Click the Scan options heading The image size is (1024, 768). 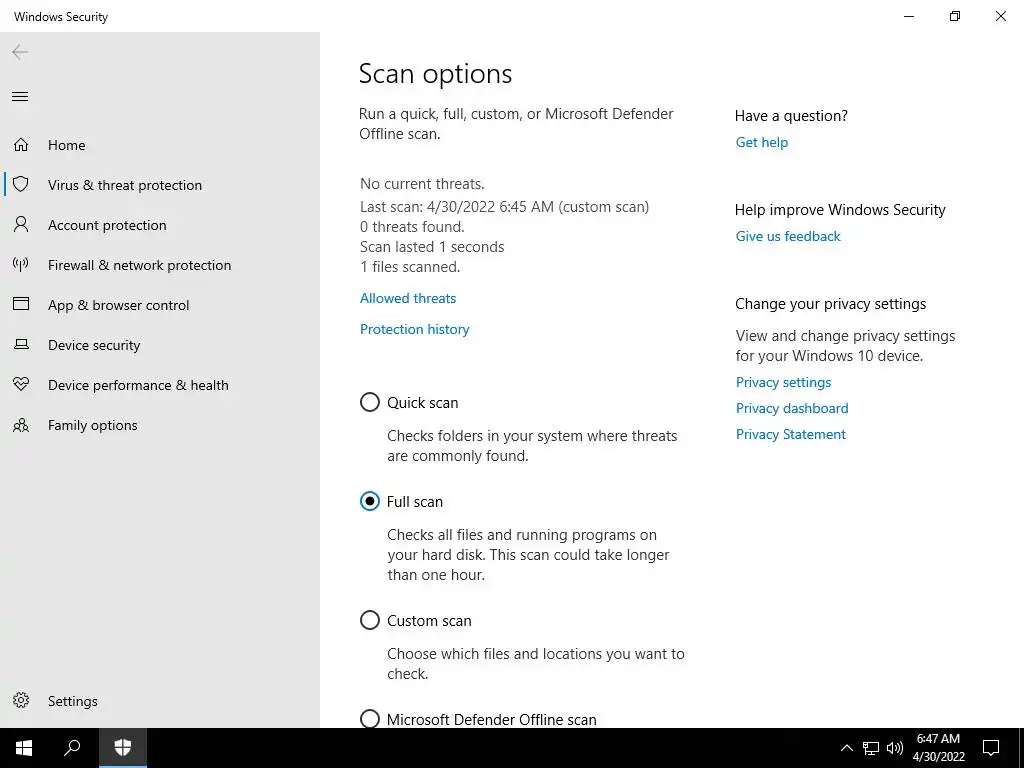pos(436,74)
